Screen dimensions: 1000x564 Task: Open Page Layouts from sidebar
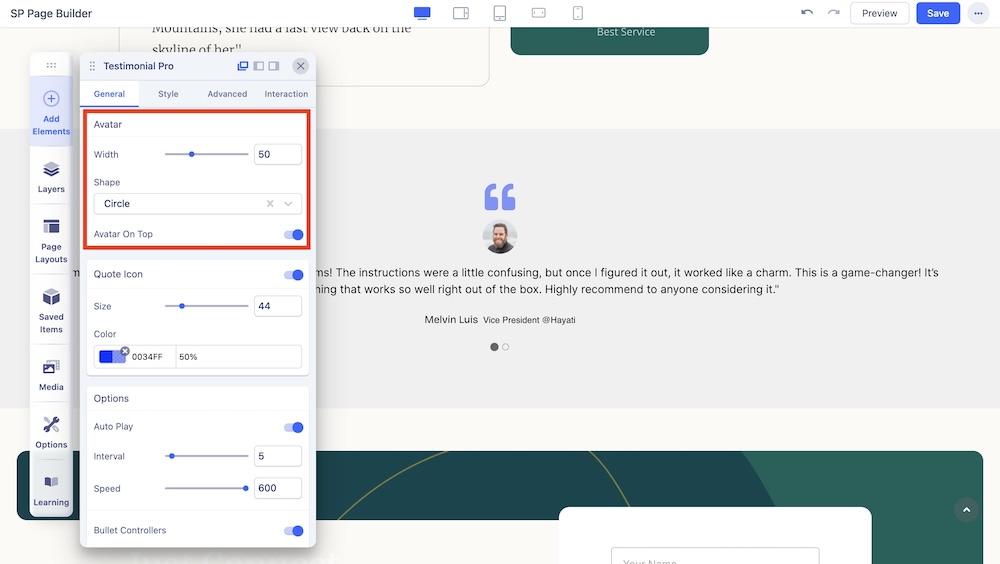[51, 238]
